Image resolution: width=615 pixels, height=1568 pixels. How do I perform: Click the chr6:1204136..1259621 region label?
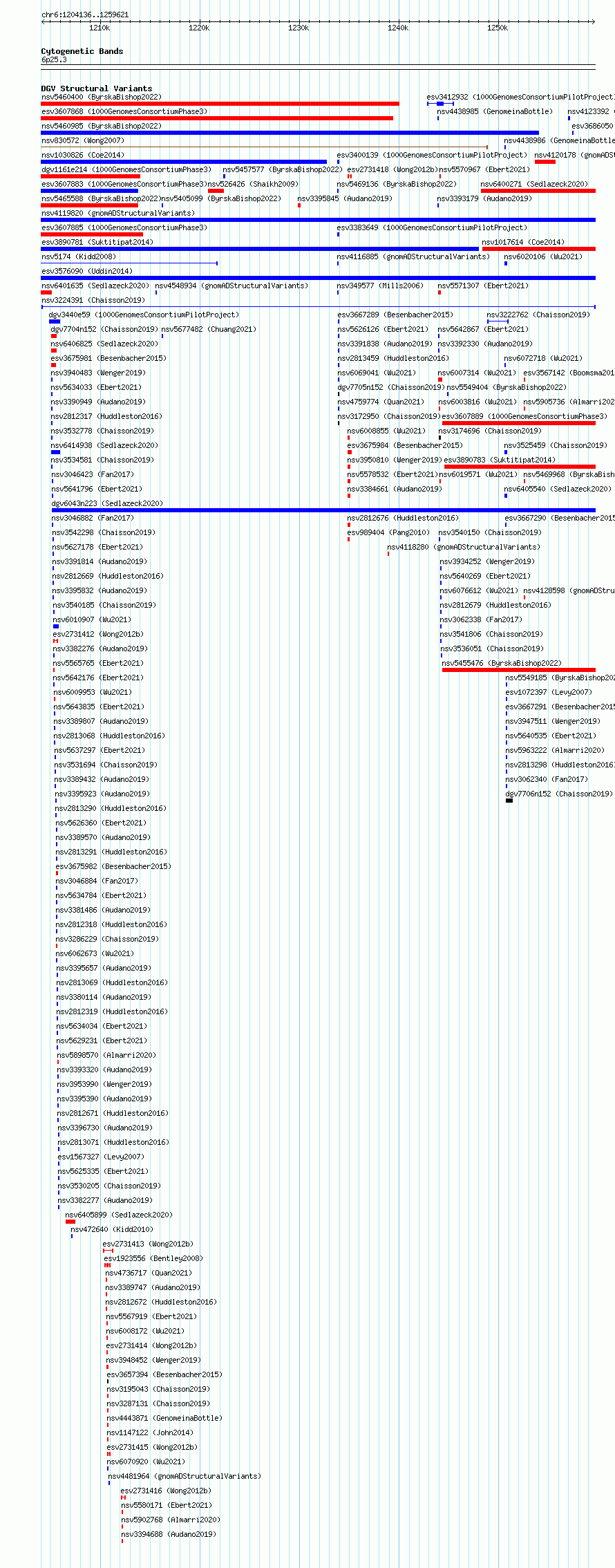click(85, 15)
